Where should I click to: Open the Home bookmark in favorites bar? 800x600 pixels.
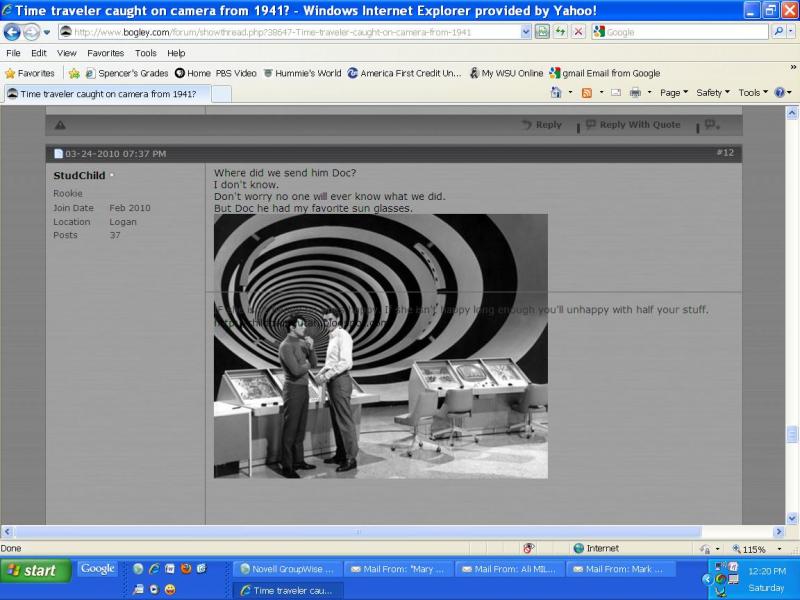click(x=193, y=73)
